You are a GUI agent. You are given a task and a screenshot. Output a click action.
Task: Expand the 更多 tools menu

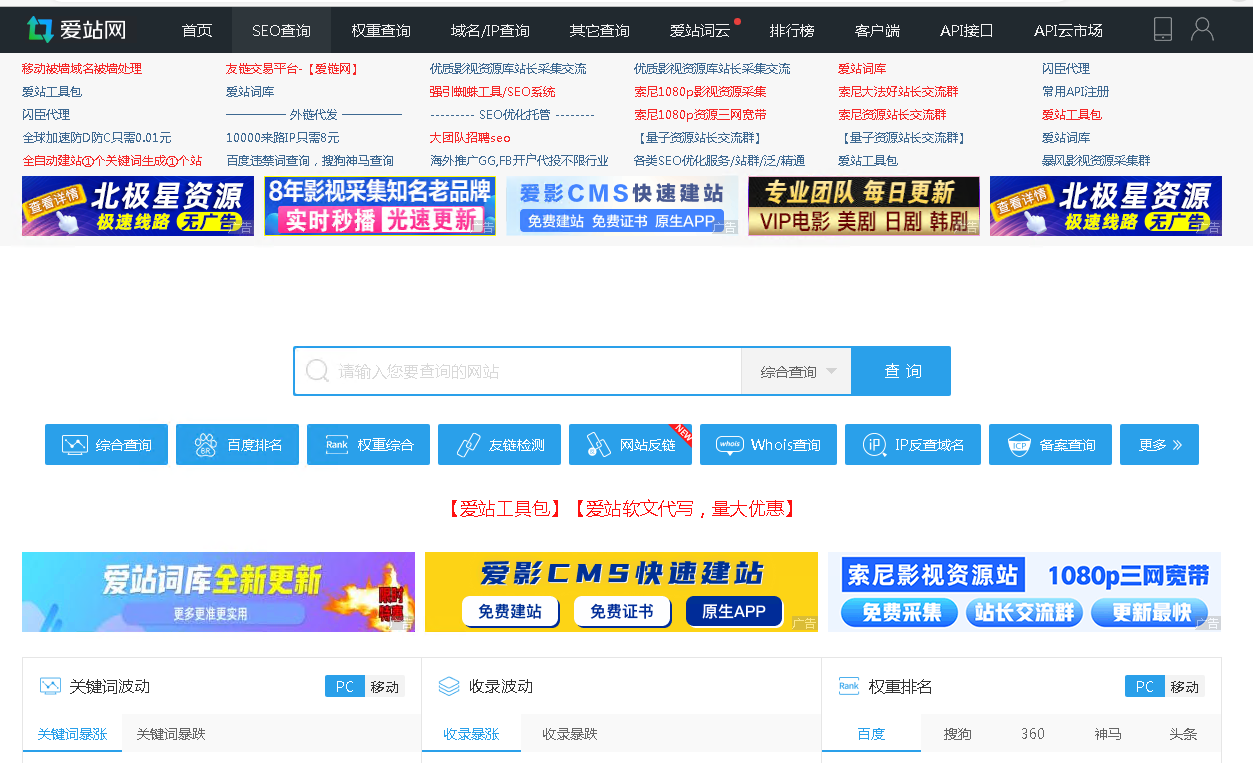point(1158,444)
